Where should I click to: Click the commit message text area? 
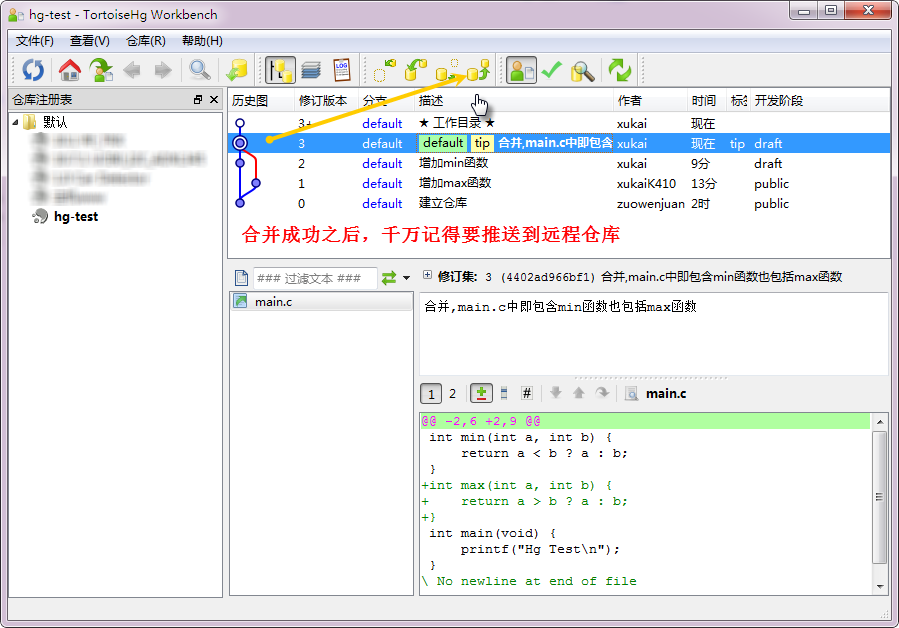(x=654, y=334)
